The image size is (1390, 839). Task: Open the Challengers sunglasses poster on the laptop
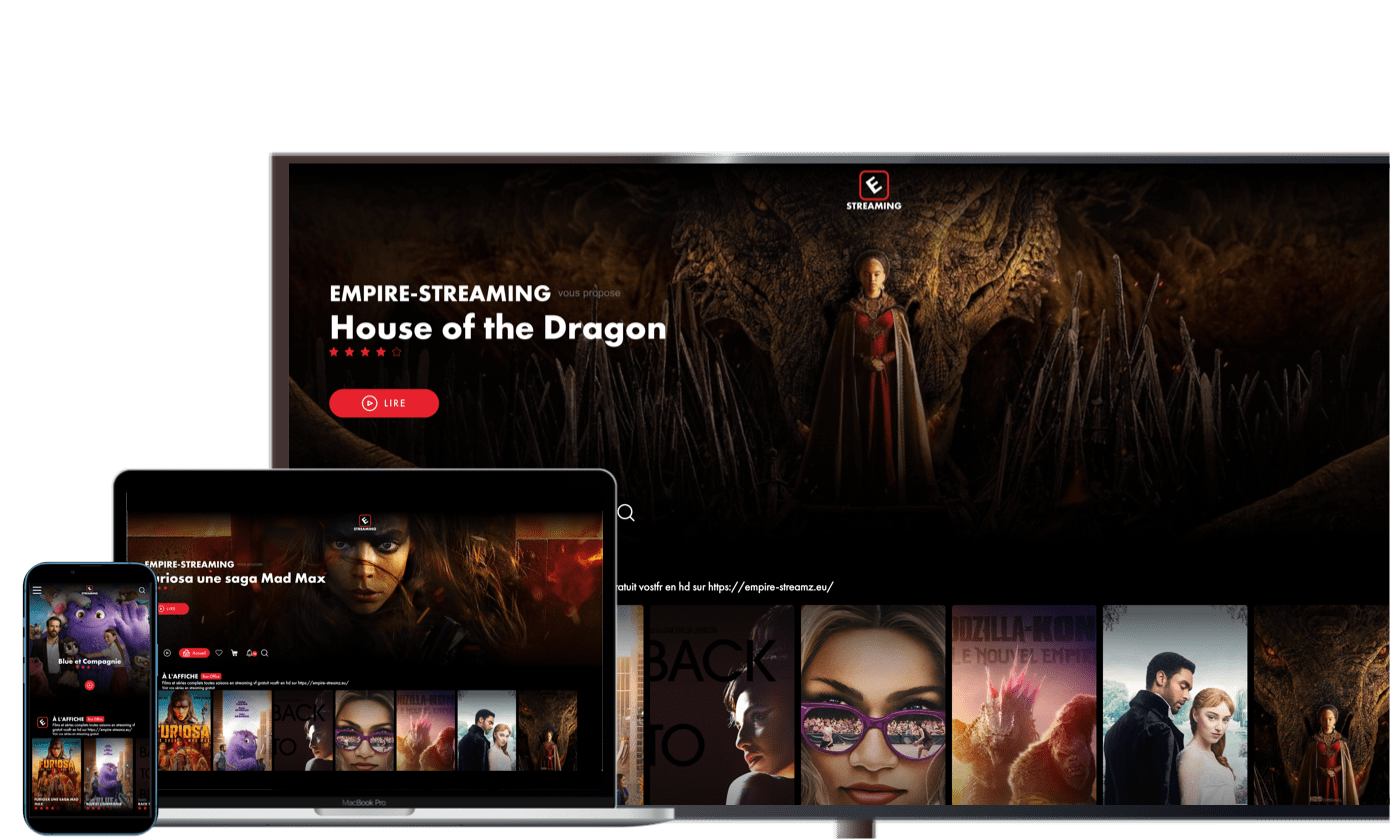365,730
